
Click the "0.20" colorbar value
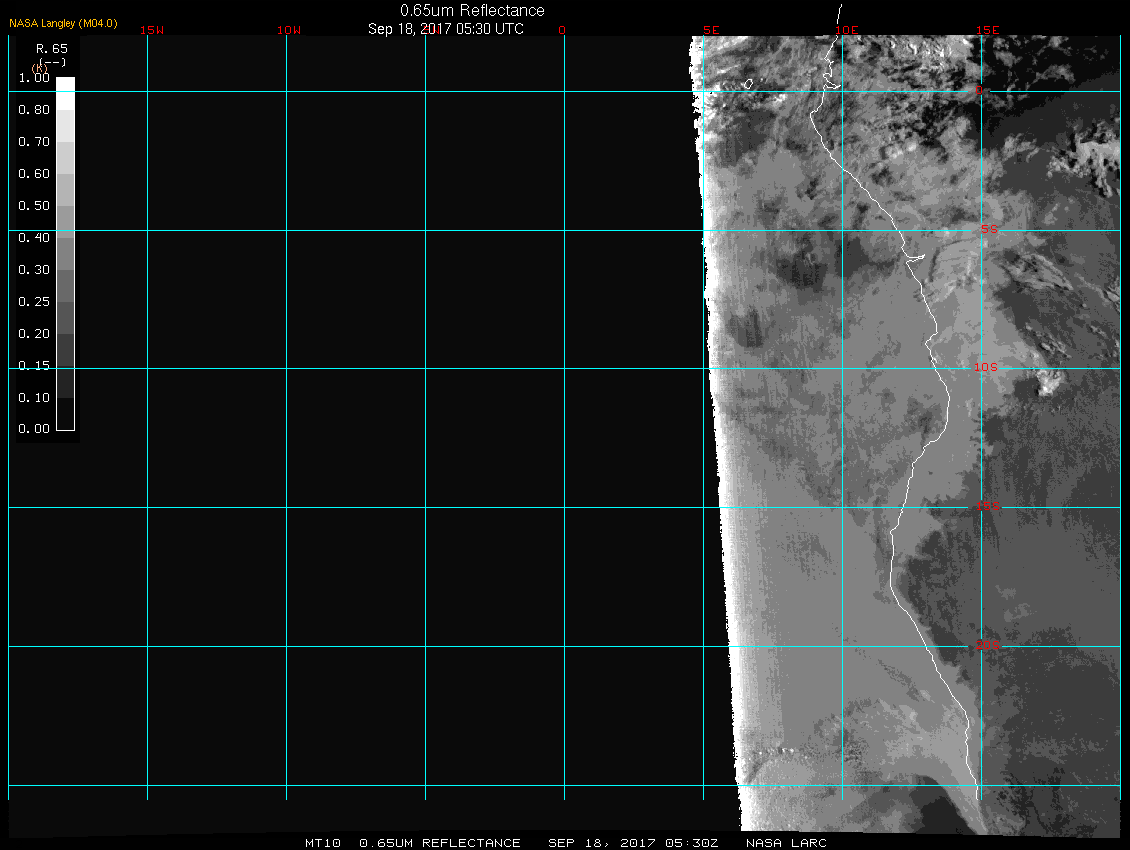[x=34, y=334]
